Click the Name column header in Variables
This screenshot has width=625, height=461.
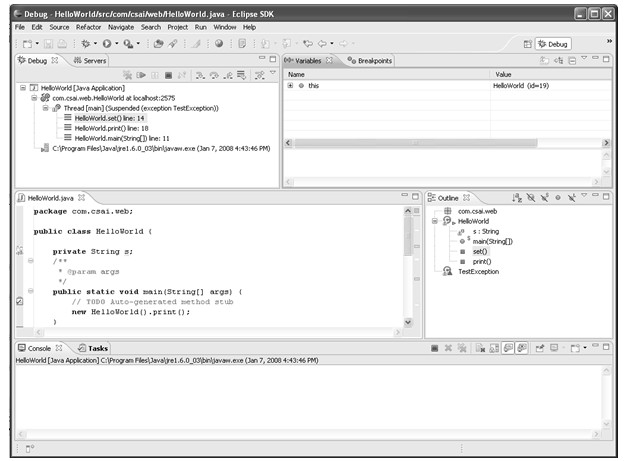(x=387, y=75)
